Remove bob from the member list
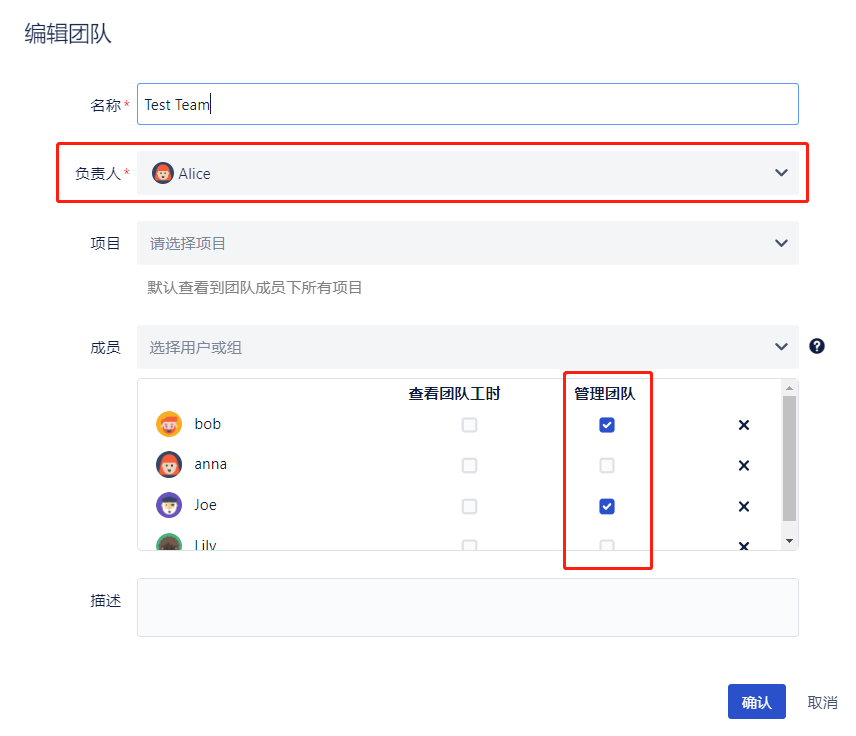This screenshot has width=856, height=736. 743,425
